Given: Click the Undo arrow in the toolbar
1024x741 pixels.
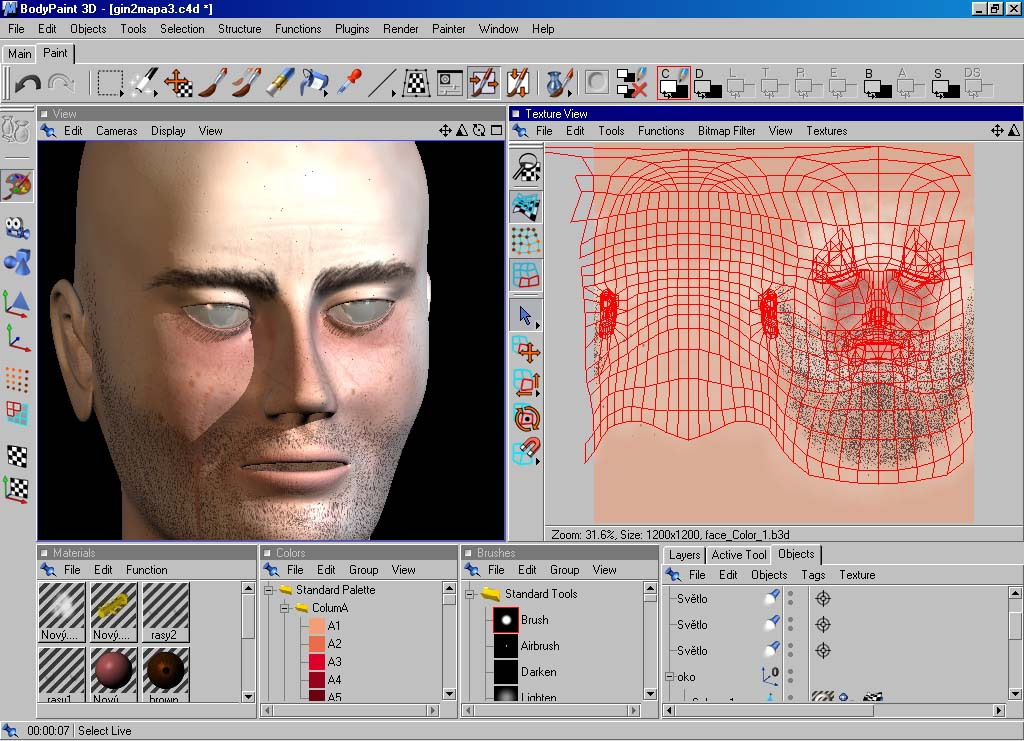Looking at the screenshot, I should click(x=27, y=84).
